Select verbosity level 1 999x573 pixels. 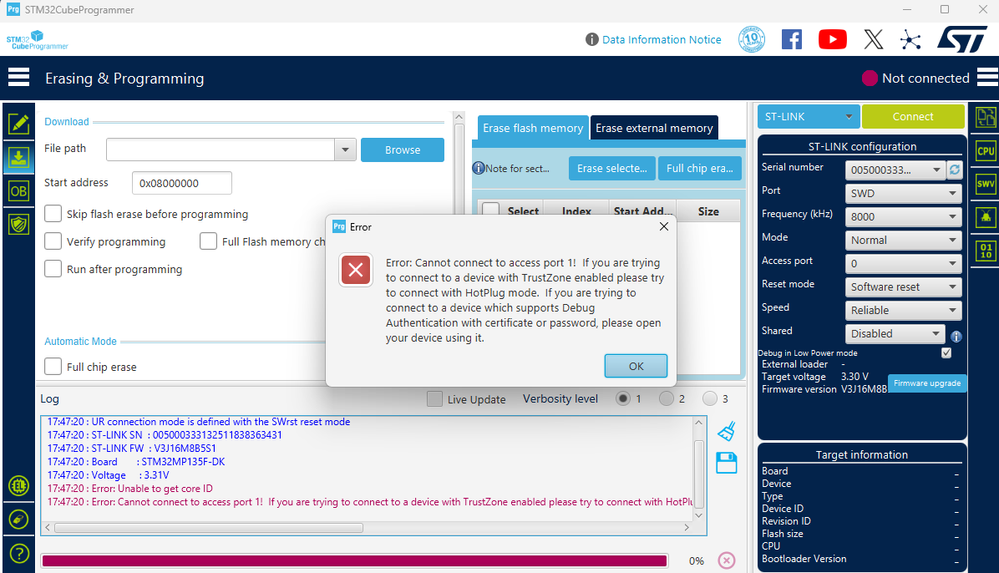click(622, 398)
